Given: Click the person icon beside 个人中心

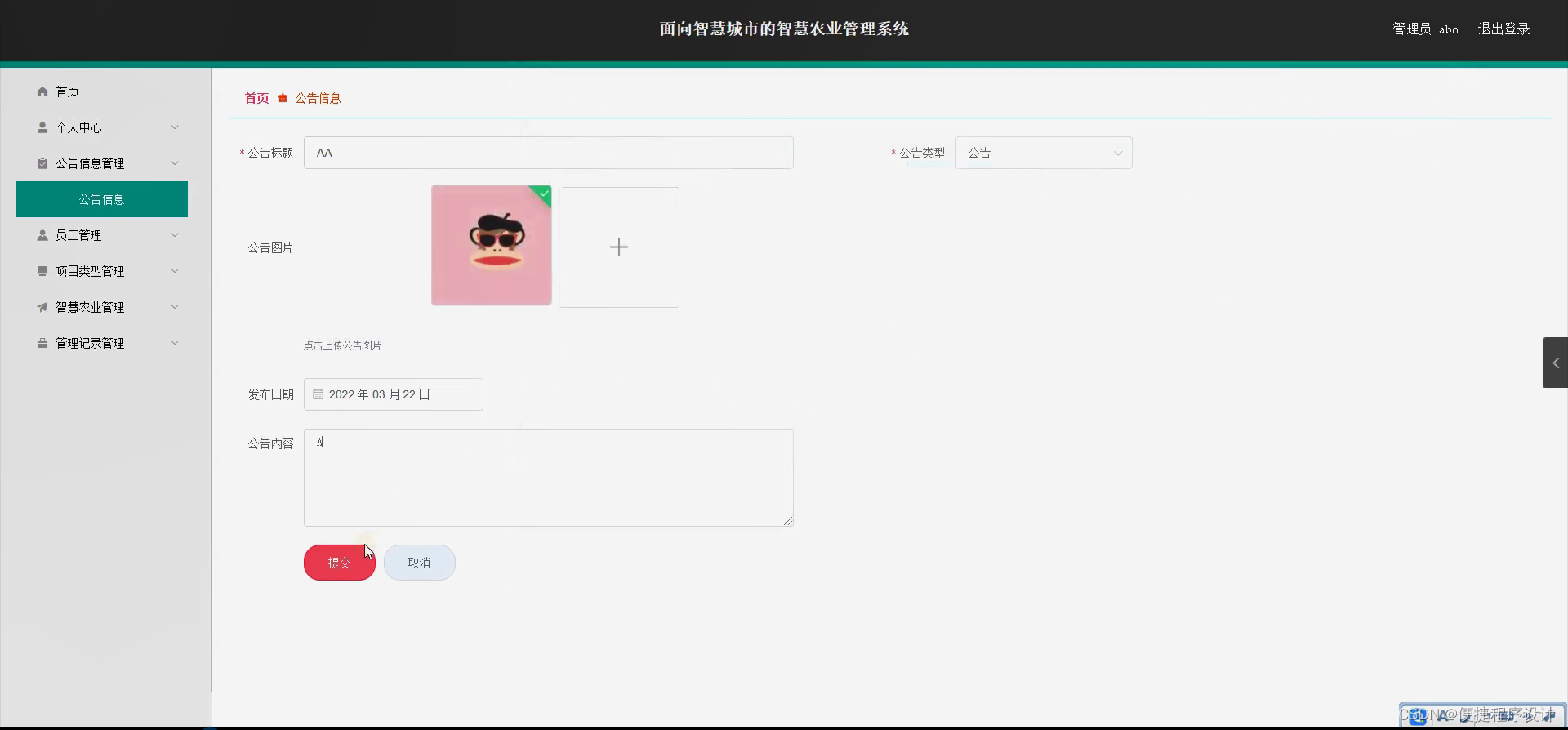Looking at the screenshot, I should click(42, 127).
